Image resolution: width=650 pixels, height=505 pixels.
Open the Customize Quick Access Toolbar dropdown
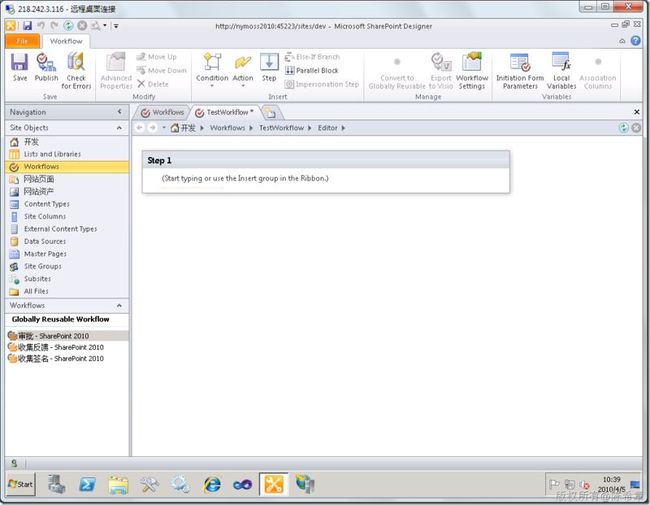pos(116,26)
